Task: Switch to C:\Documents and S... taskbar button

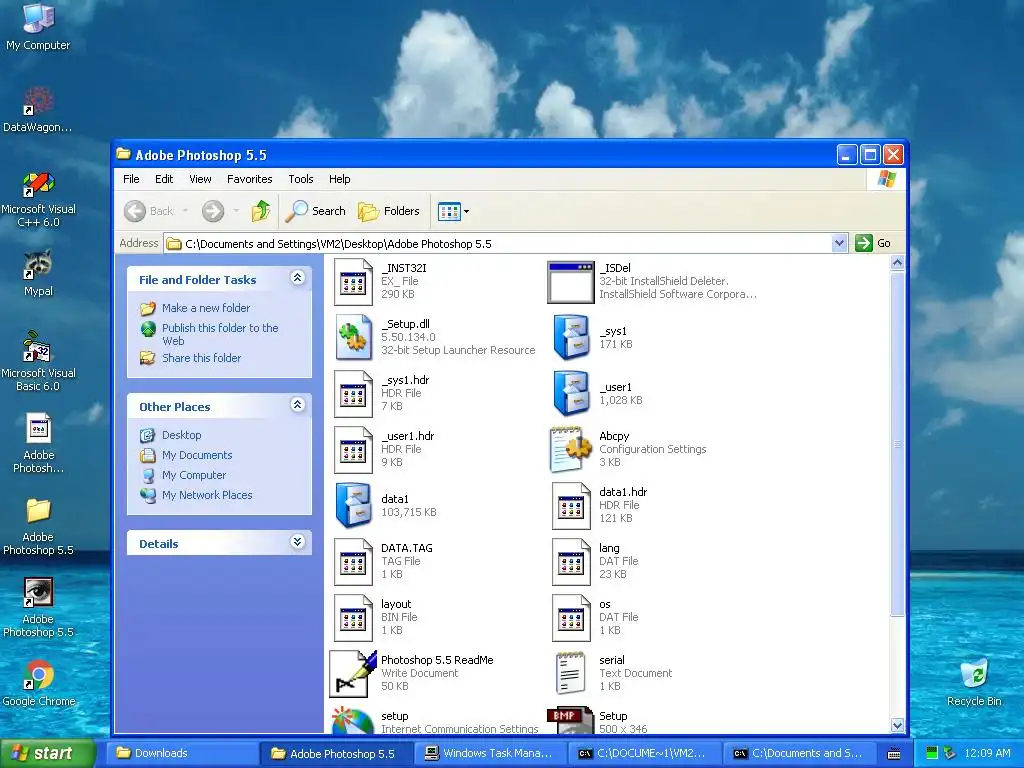Action: (x=800, y=753)
